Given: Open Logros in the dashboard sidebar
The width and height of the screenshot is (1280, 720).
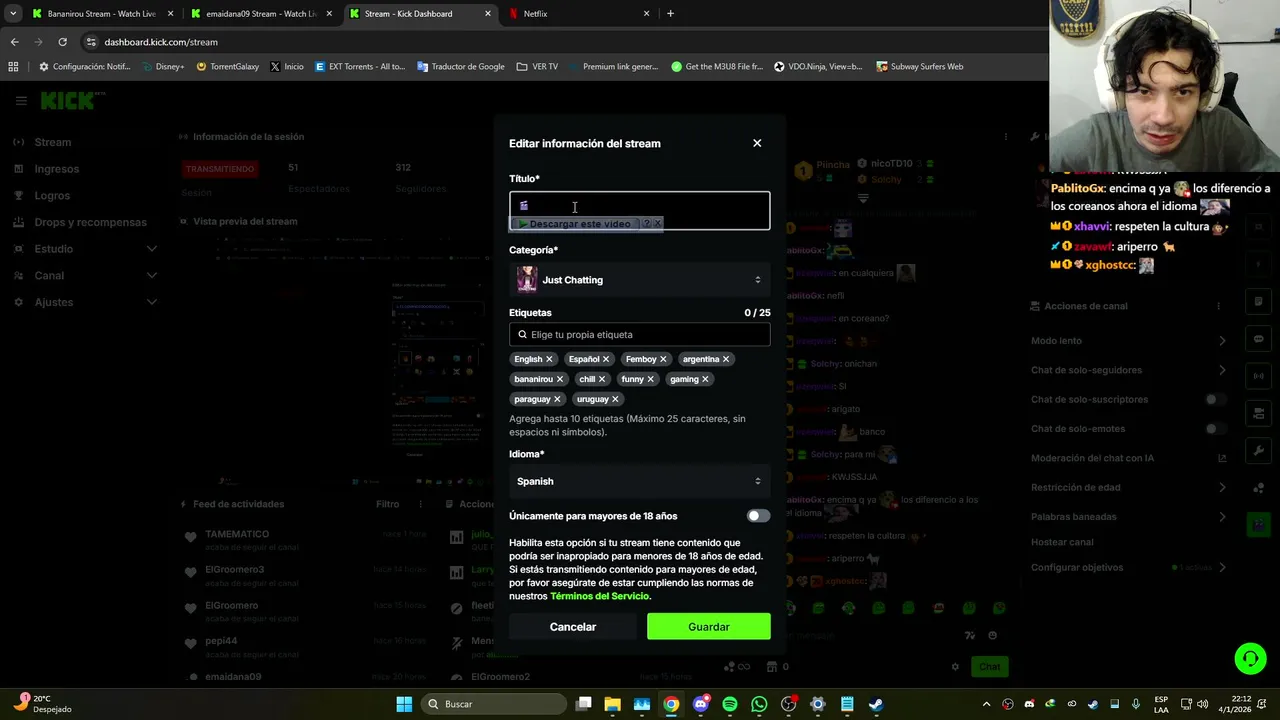Looking at the screenshot, I should tap(52, 196).
